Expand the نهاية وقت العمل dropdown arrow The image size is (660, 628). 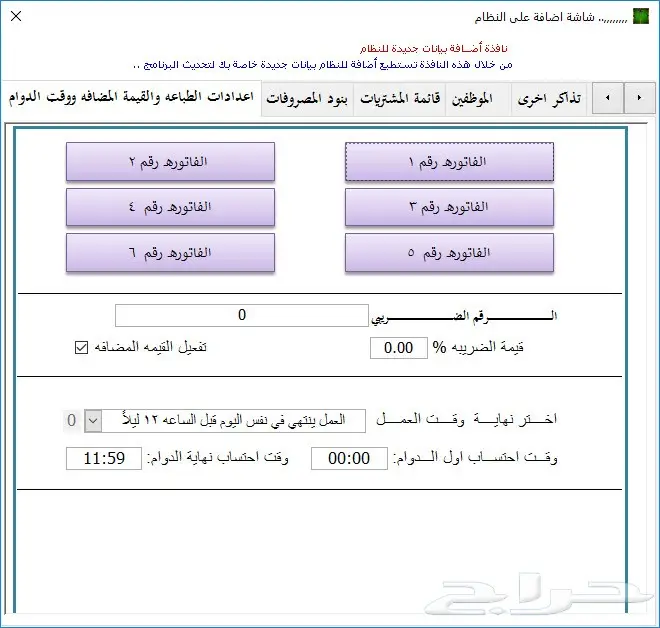tap(93, 420)
